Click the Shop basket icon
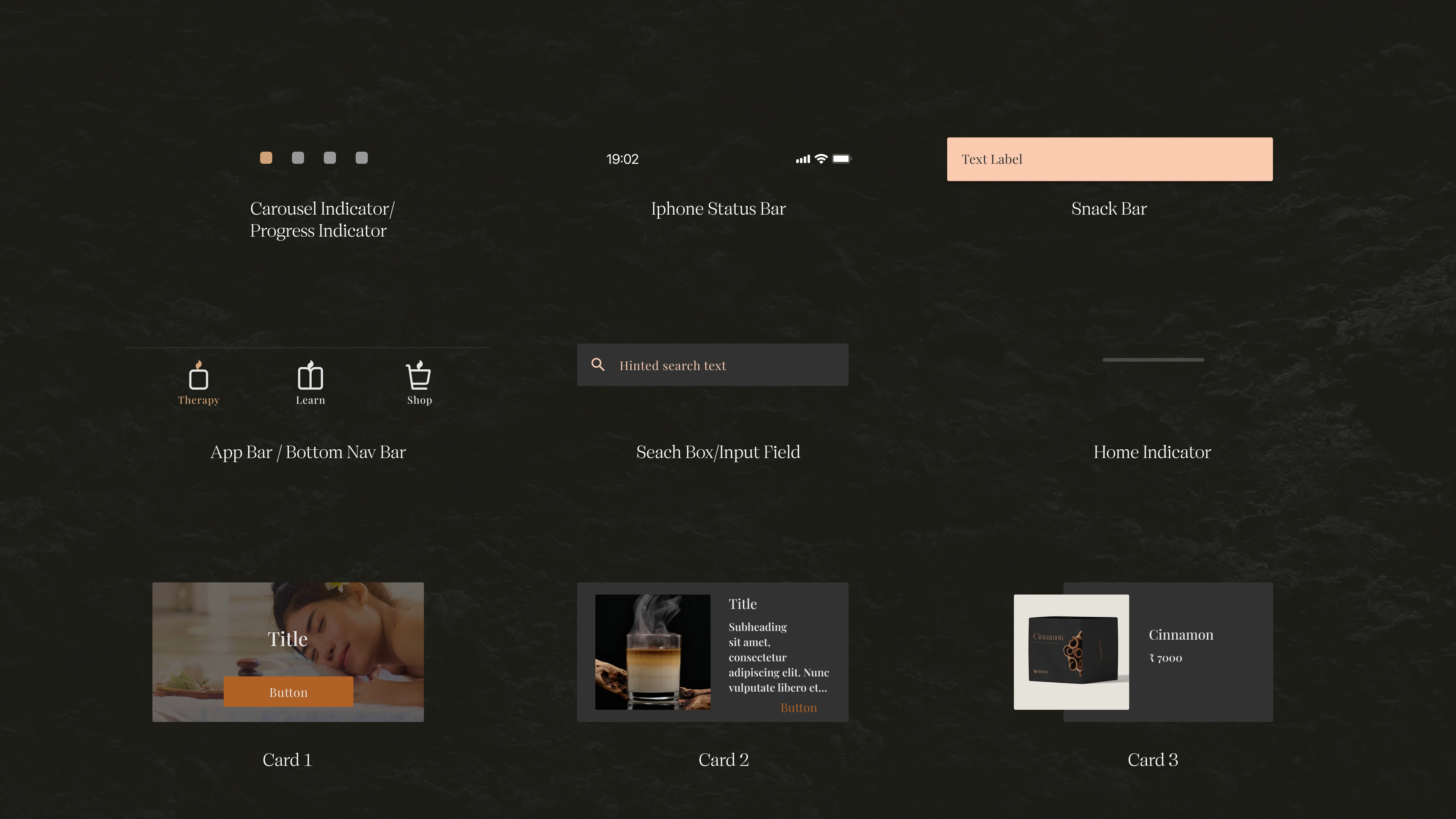Image resolution: width=1456 pixels, height=819 pixels. click(419, 375)
